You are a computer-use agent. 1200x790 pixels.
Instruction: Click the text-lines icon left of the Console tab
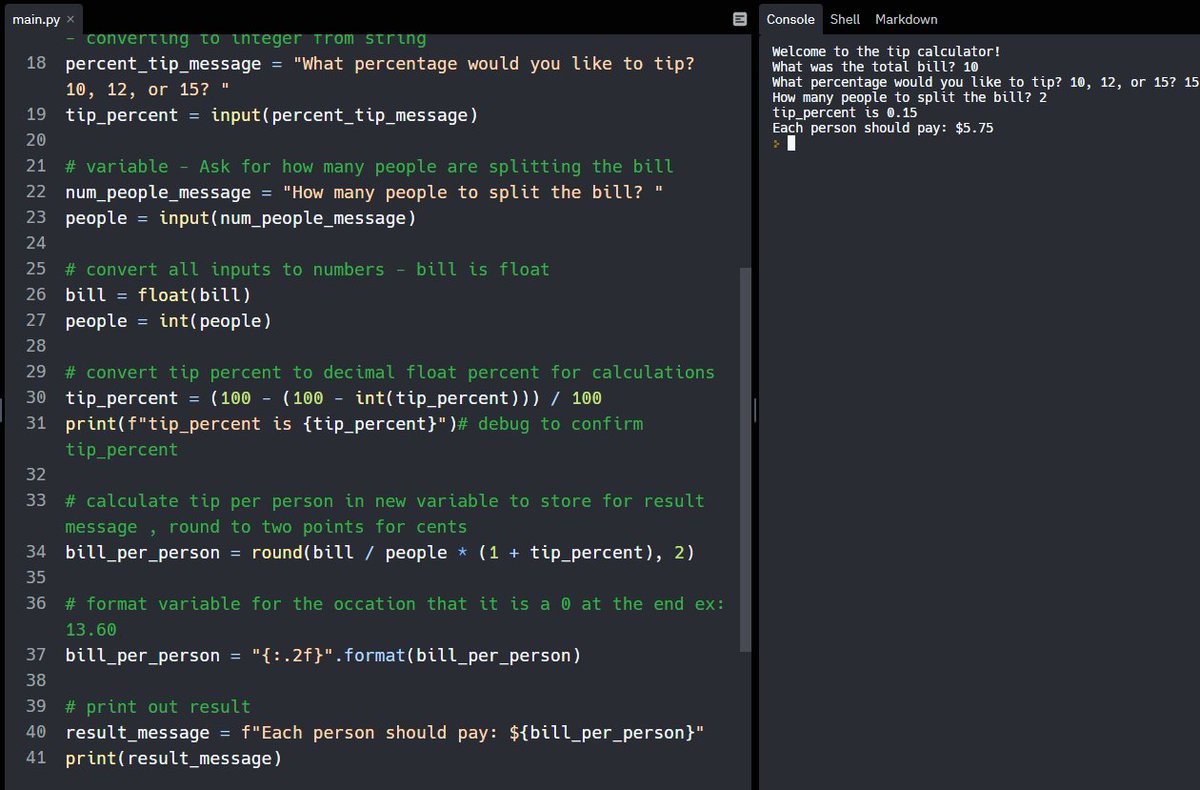739,19
